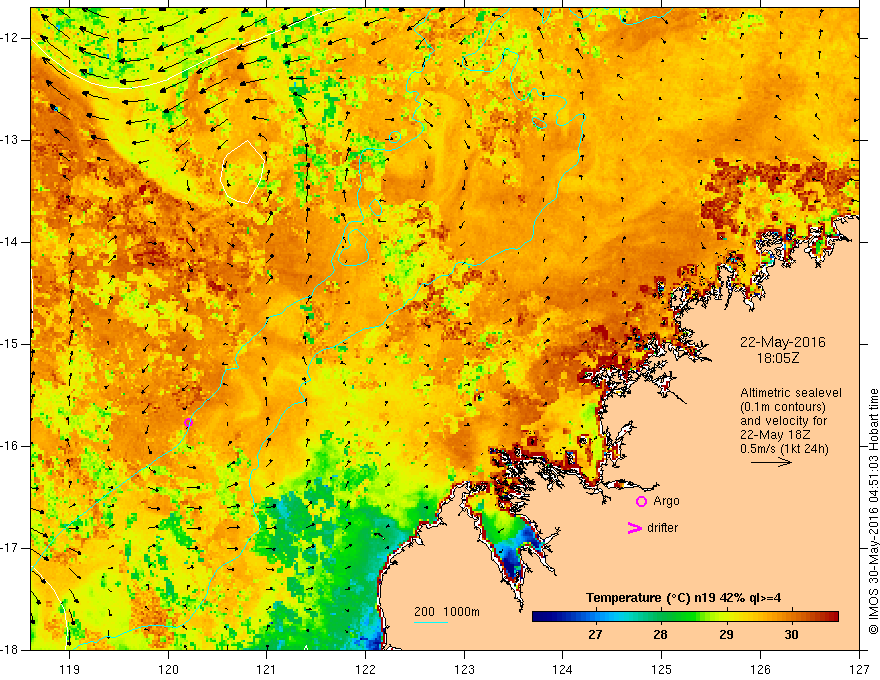Click the 'Altimetric sealevel' caption text

[791, 393]
